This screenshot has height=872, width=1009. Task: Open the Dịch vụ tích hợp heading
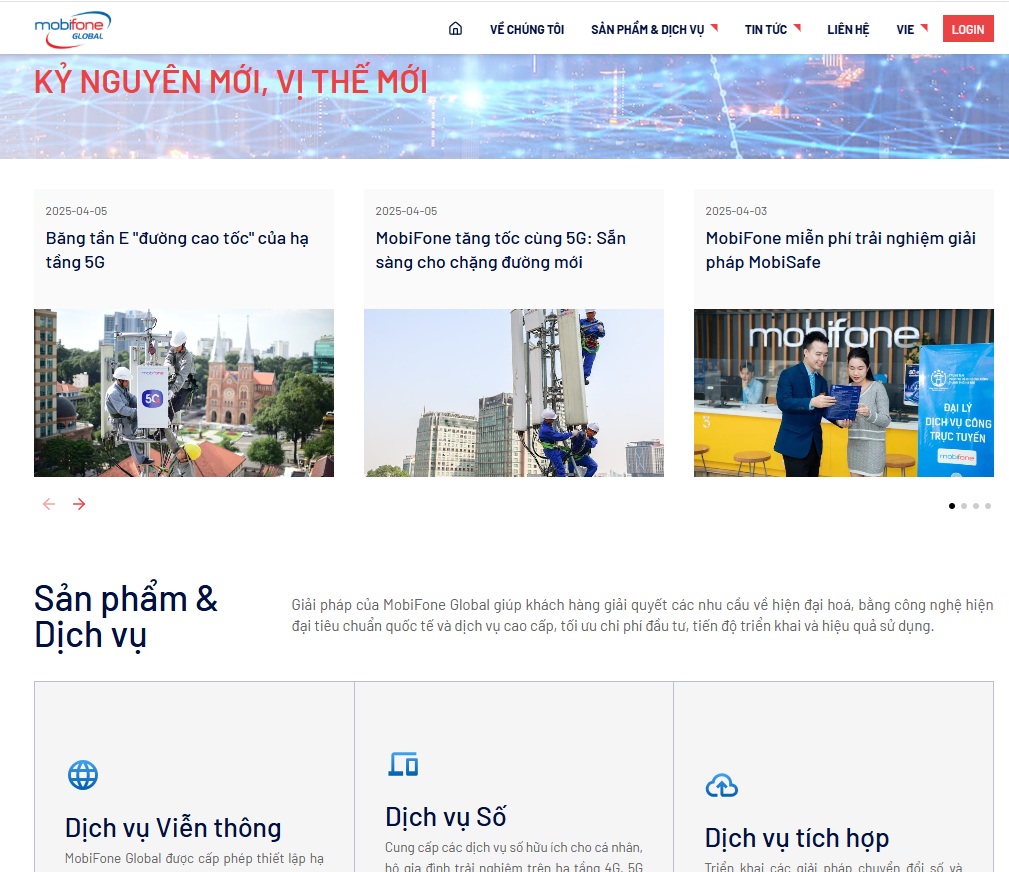point(797,838)
